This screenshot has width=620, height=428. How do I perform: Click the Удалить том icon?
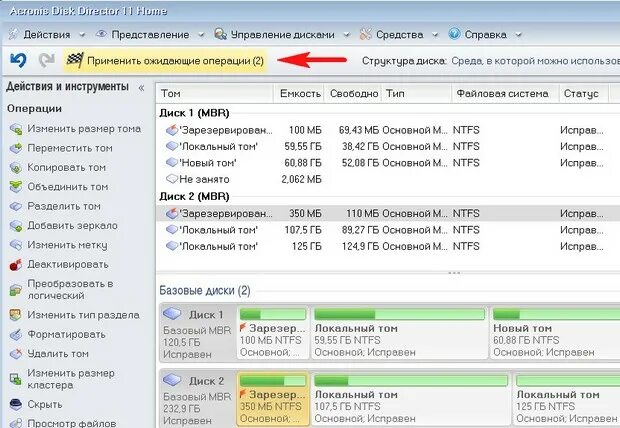pyautogui.click(x=16, y=354)
